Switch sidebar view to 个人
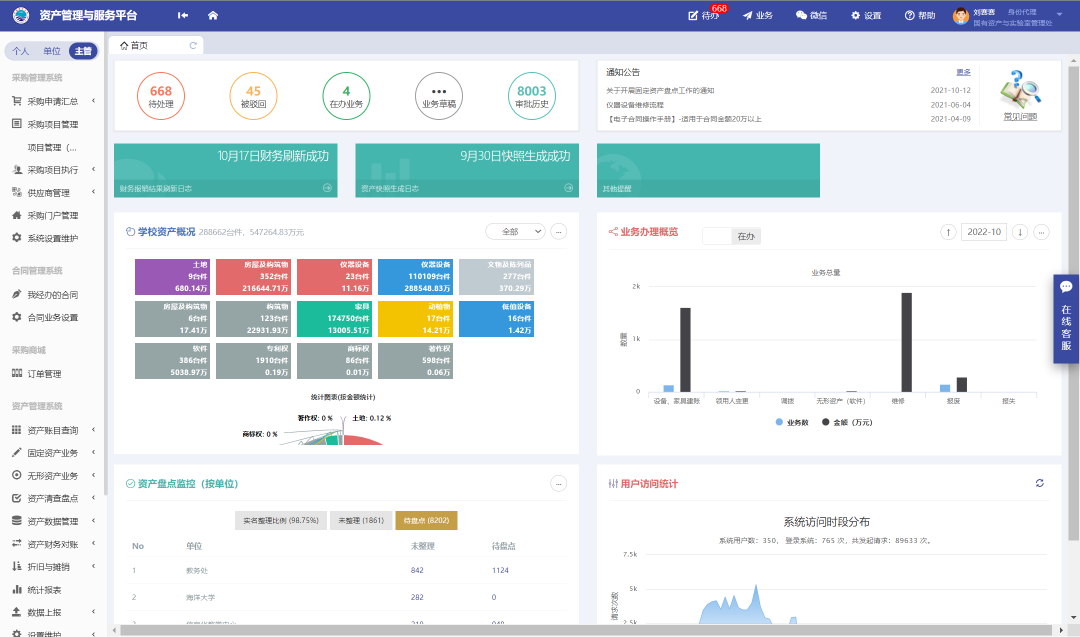The width and height of the screenshot is (1080, 637). pos(21,51)
